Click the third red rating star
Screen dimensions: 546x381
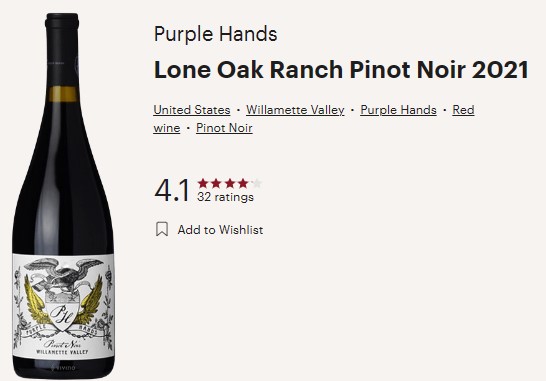[x=230, y=183]
